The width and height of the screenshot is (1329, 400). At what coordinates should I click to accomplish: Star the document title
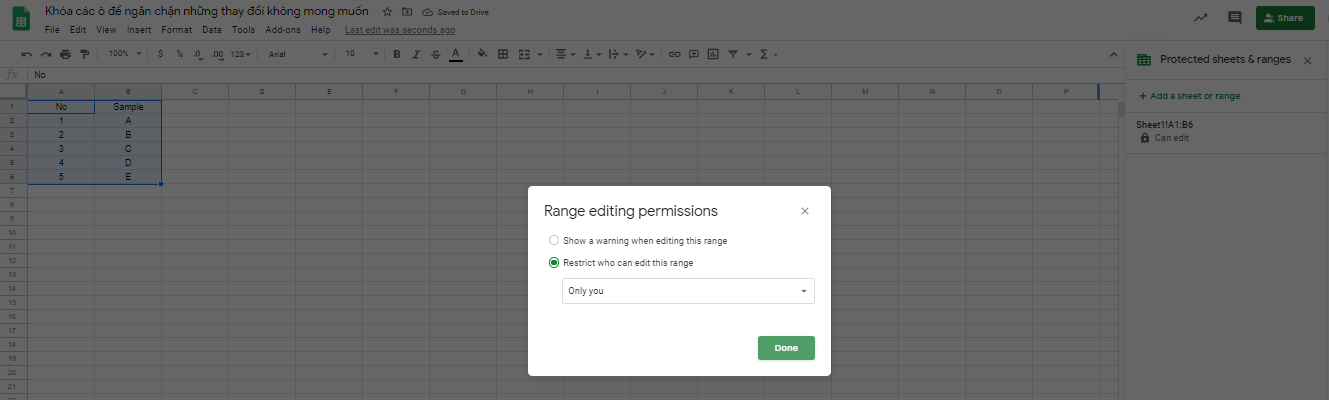387,11
